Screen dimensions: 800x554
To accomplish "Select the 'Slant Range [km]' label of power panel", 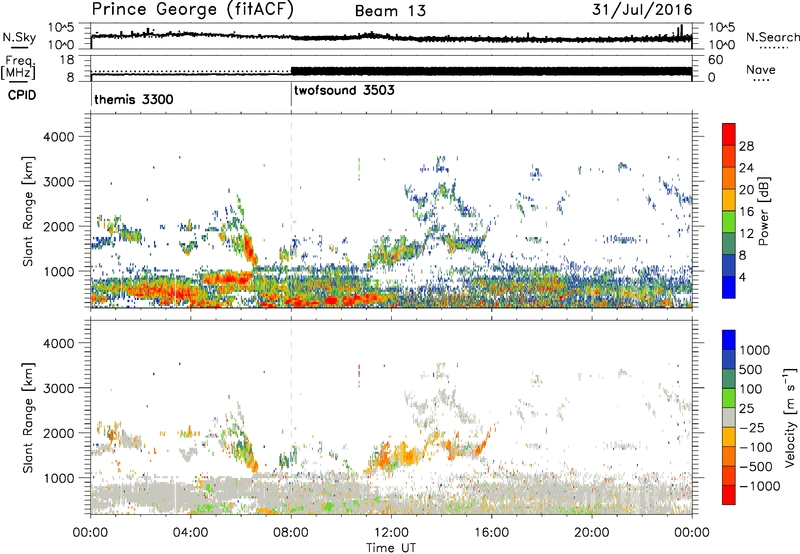I will point(28,211).
